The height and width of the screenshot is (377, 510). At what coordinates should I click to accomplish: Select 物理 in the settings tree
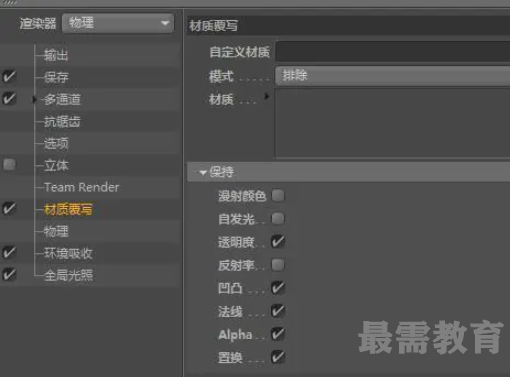tap(56, 232)
